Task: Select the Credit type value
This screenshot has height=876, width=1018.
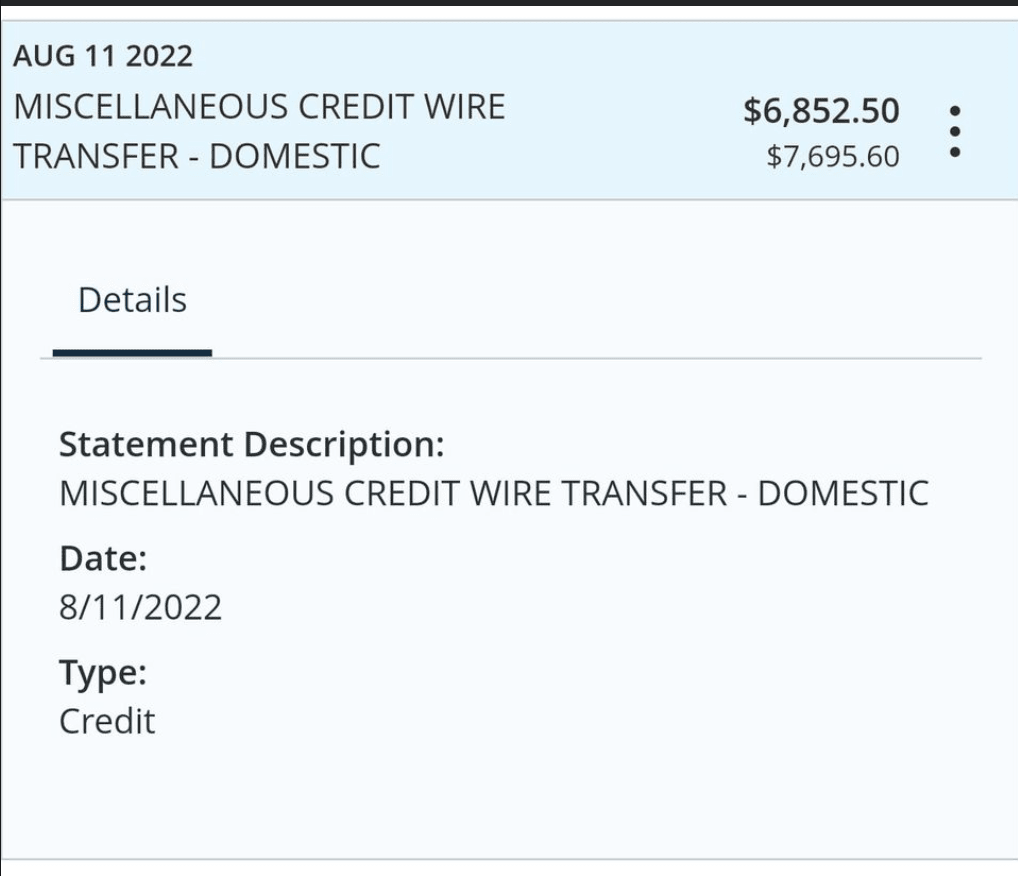Action: pos(107,721)
